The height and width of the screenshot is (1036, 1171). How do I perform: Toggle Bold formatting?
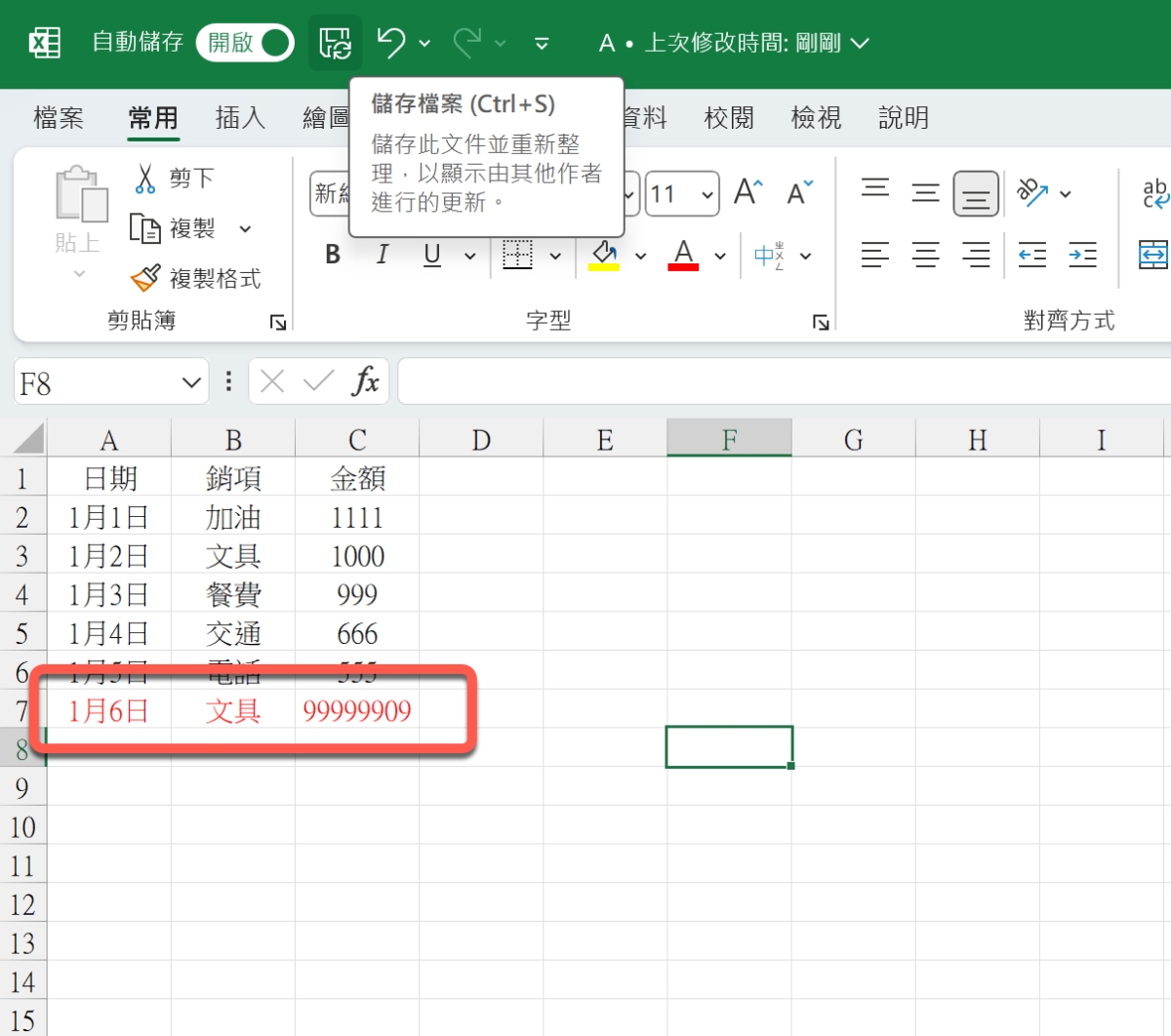coord(333,256)
